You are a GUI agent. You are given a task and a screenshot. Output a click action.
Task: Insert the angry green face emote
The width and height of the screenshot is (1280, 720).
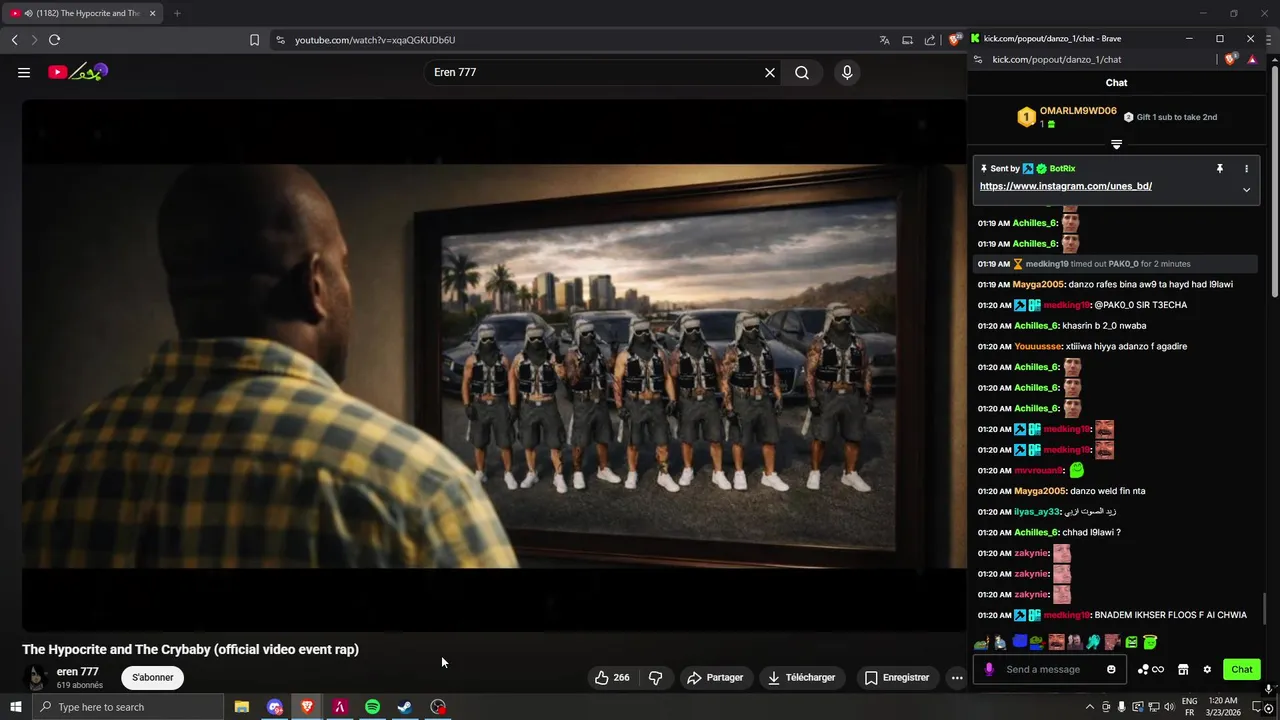pyautogui.click(x=1131, y=642)
